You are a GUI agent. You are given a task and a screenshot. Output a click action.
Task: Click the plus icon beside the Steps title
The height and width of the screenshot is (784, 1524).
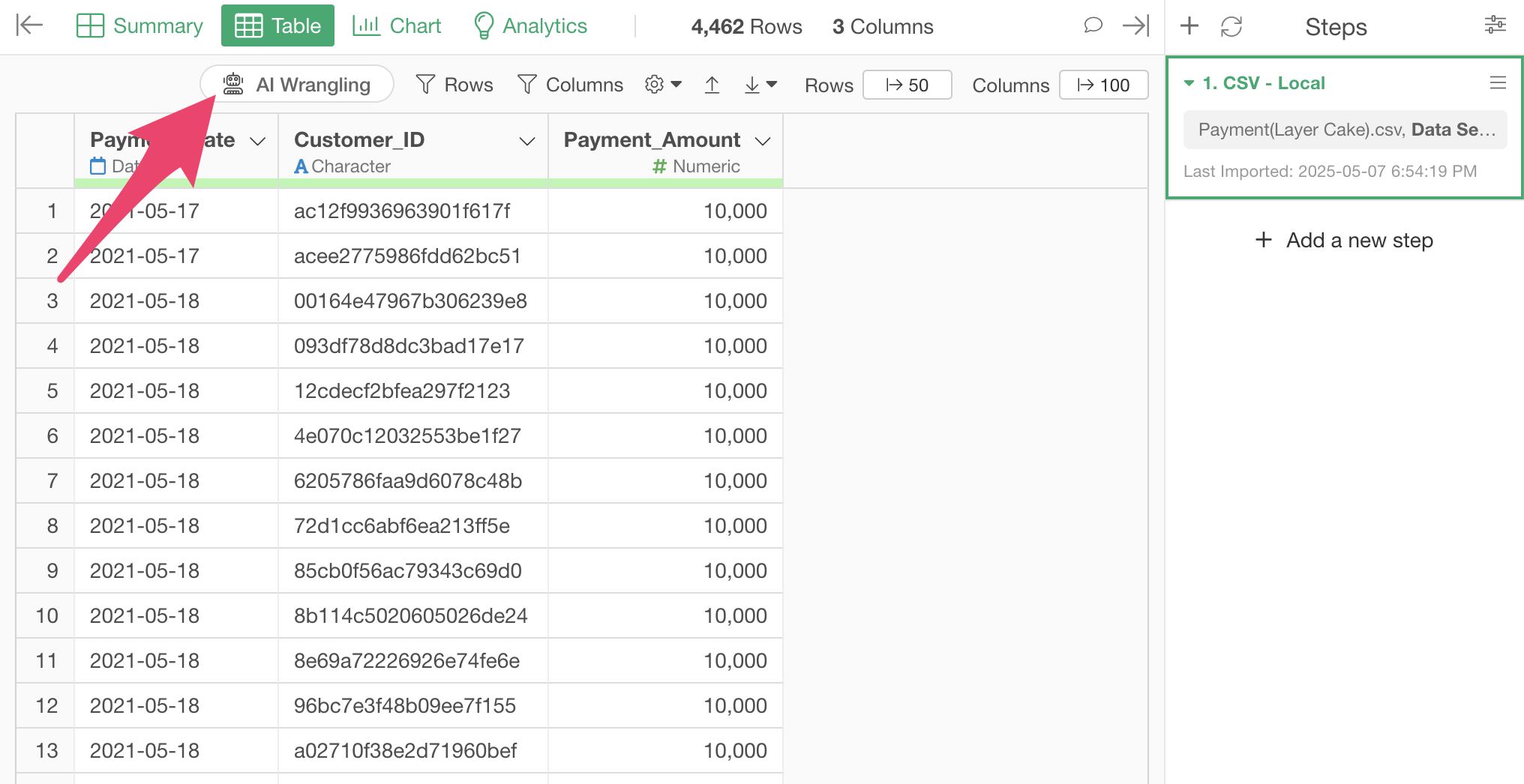[x=1189, y=26]
